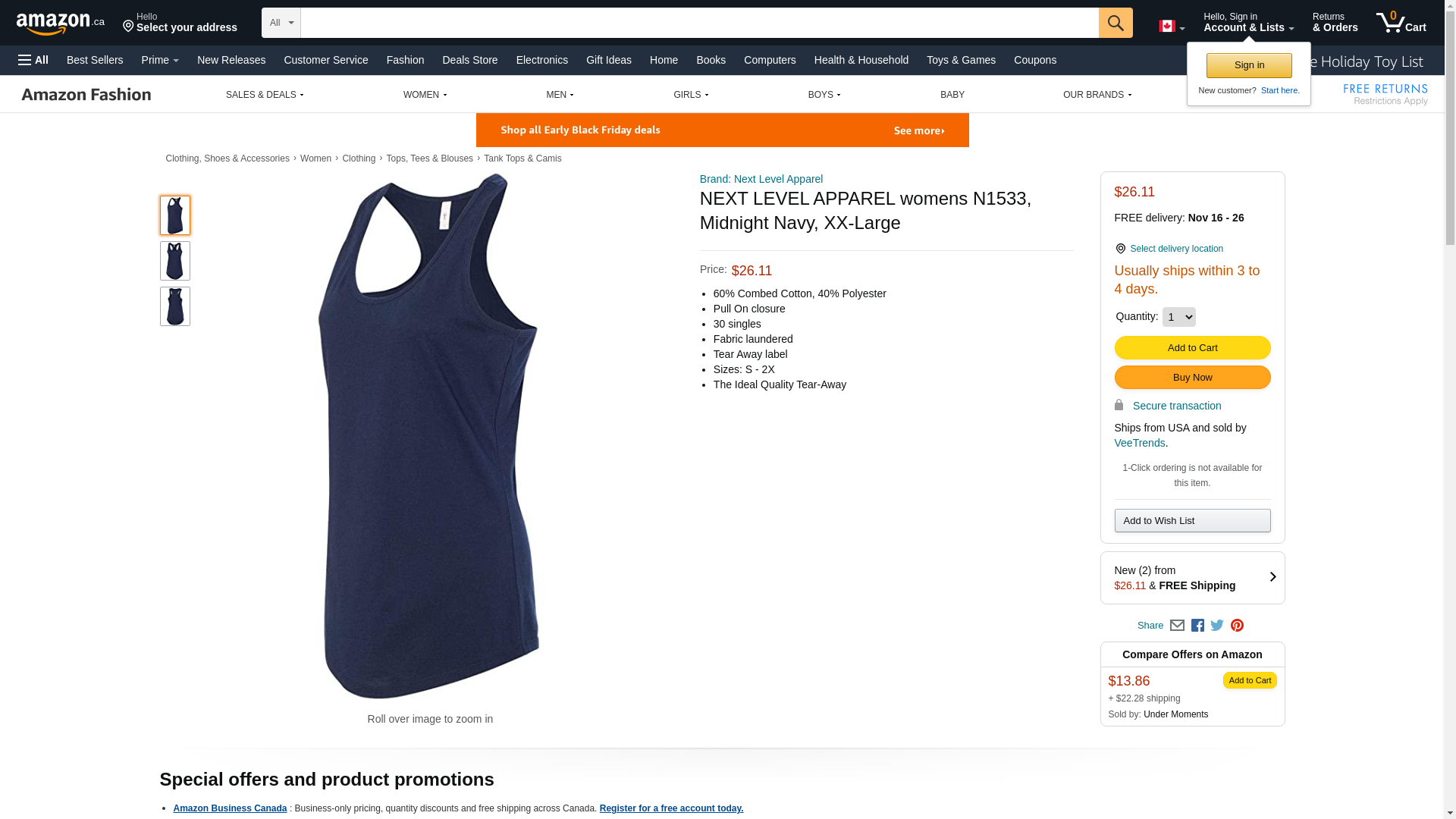Share on Pinterest icon
Image resolution: width=1456 pixels, height=819 pixels.
1237,626
